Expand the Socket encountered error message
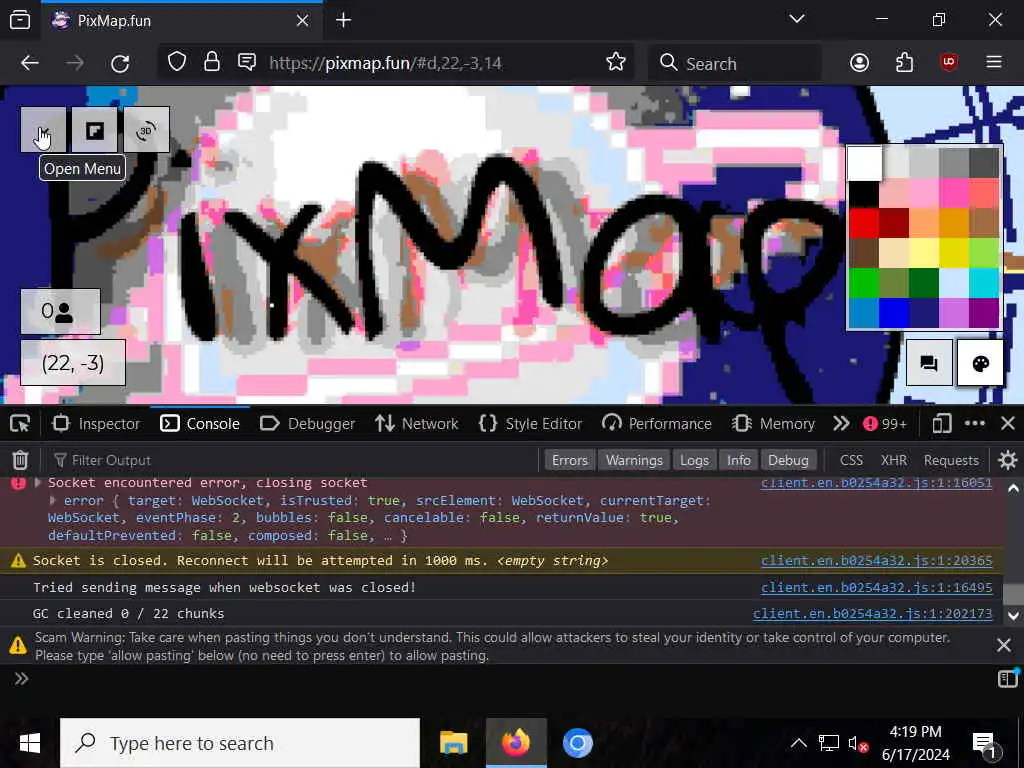Screen dimensions: 1024x768 point(37,483)
